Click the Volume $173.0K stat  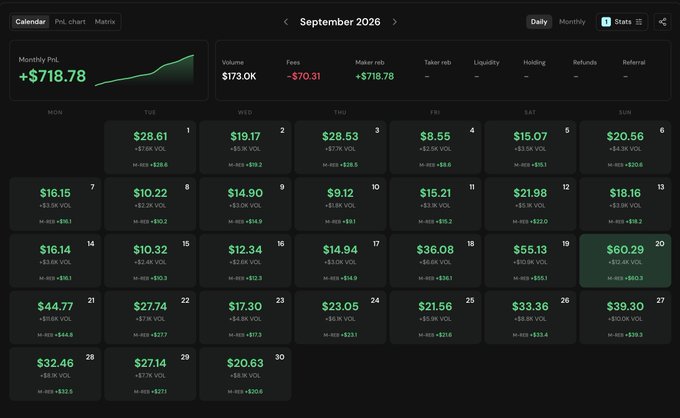pos(239,70)
